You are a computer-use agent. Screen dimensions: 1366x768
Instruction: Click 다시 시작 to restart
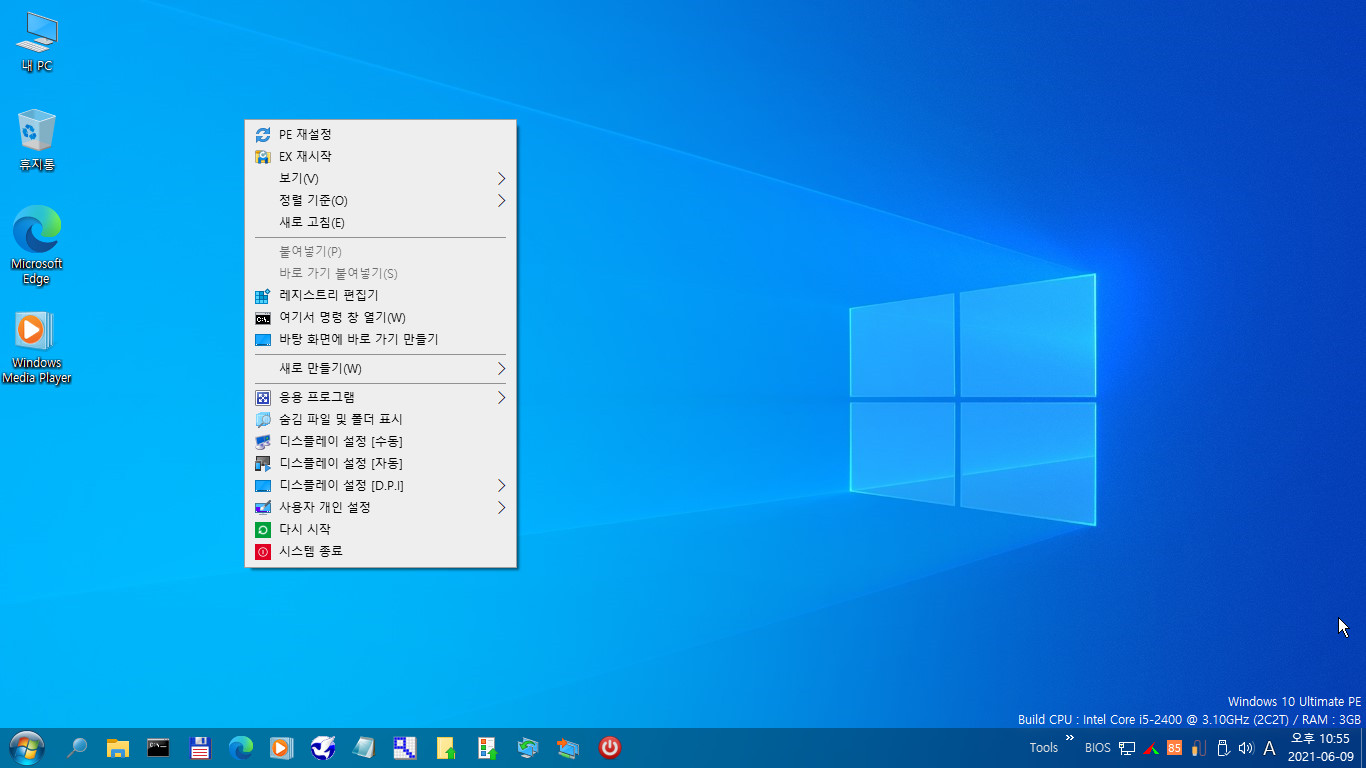pyautogui.click(x=380, y=529)
